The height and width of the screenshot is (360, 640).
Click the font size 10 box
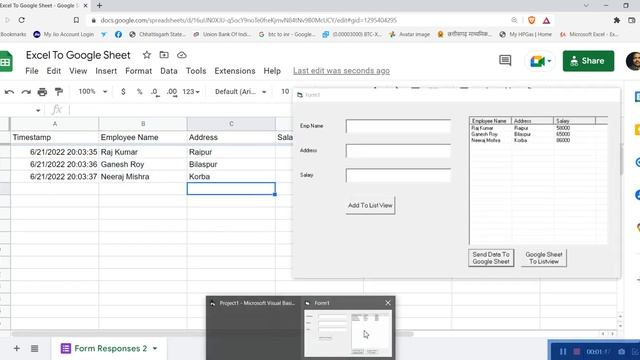coord(285,92)
